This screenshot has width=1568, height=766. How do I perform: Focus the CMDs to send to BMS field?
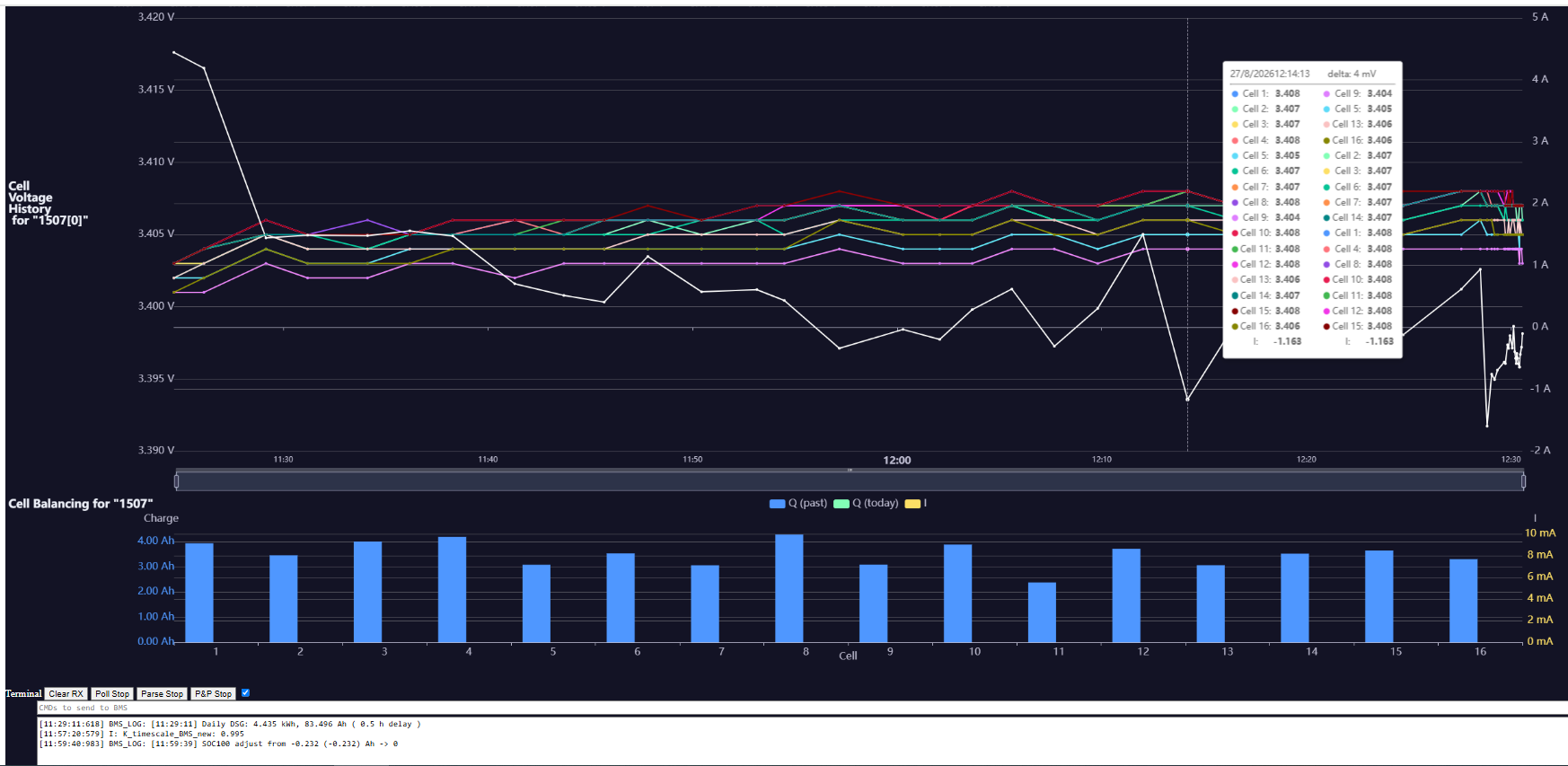tap(802, 708)
